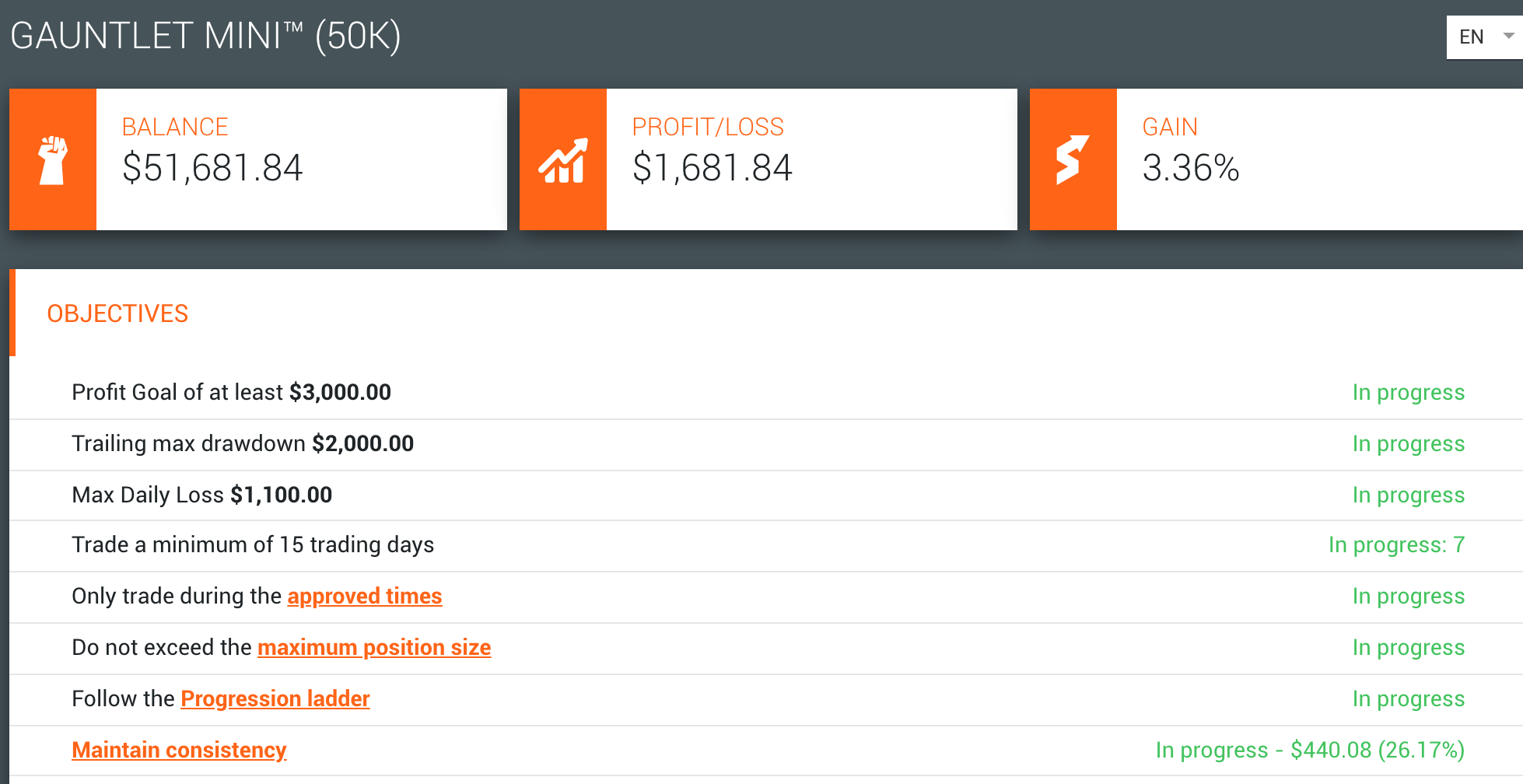The image size is (1523, 784).
Task: Click the Max Daily Loss $1,100.00 text
Action: coord(202,495)
